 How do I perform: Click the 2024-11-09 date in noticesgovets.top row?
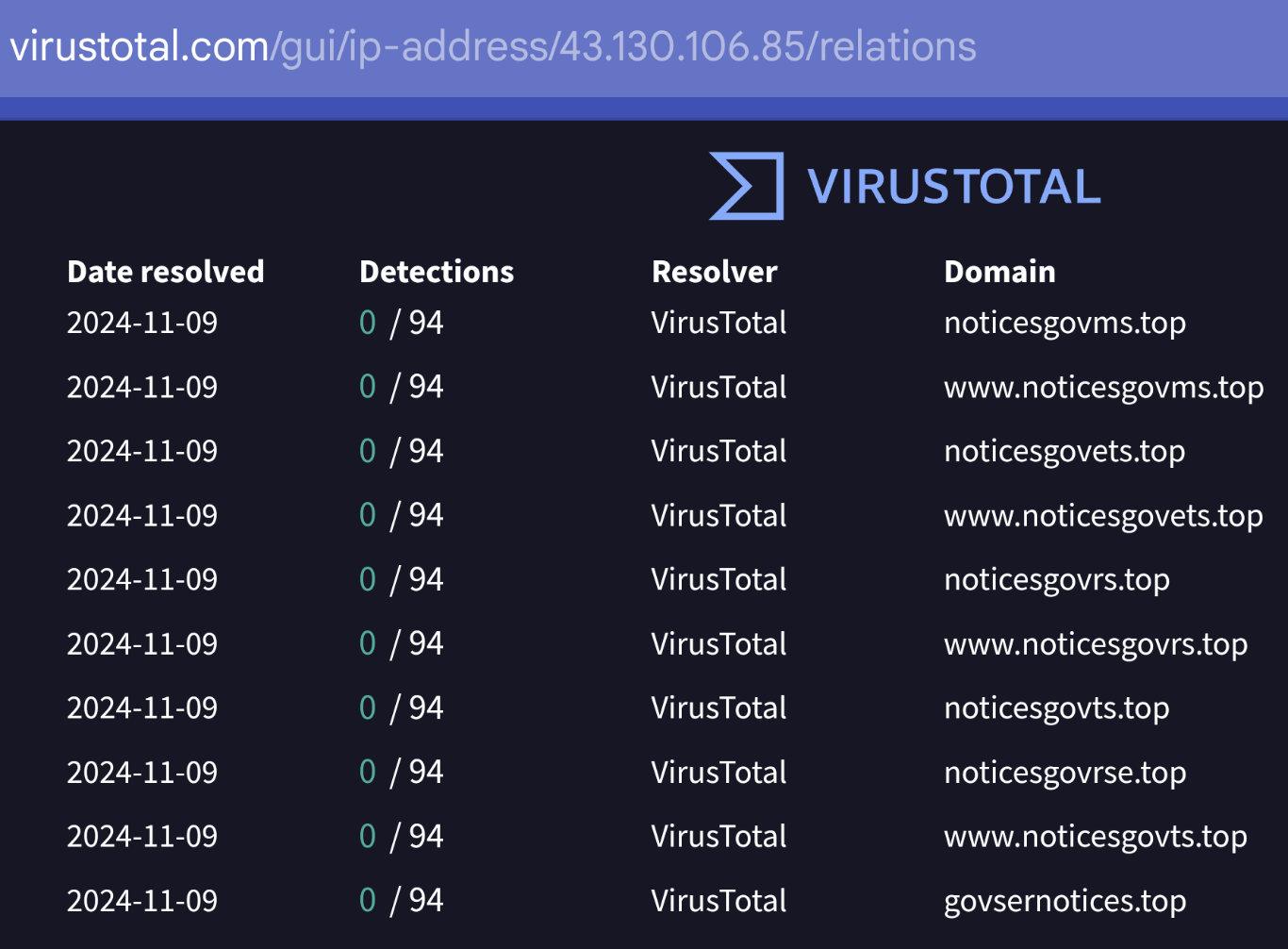point(142,451)
